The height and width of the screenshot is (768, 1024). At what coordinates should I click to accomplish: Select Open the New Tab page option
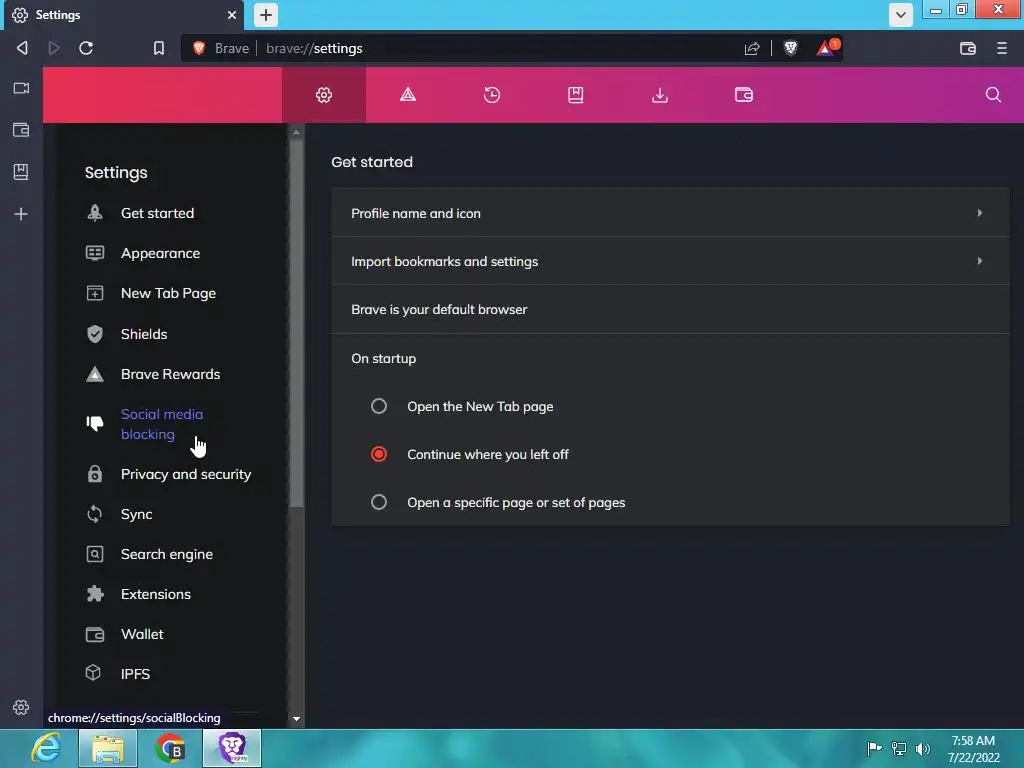coord(379,406)
